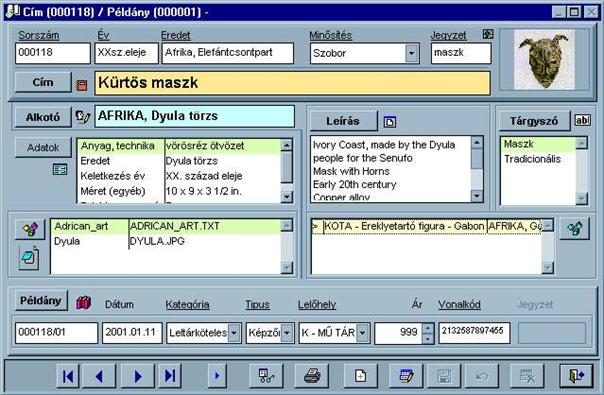Image resolution: width=604 pixels, height=395 pixels.
Task: Click the delete record icon
Action: pyautogui.click(x=527, y=376)
